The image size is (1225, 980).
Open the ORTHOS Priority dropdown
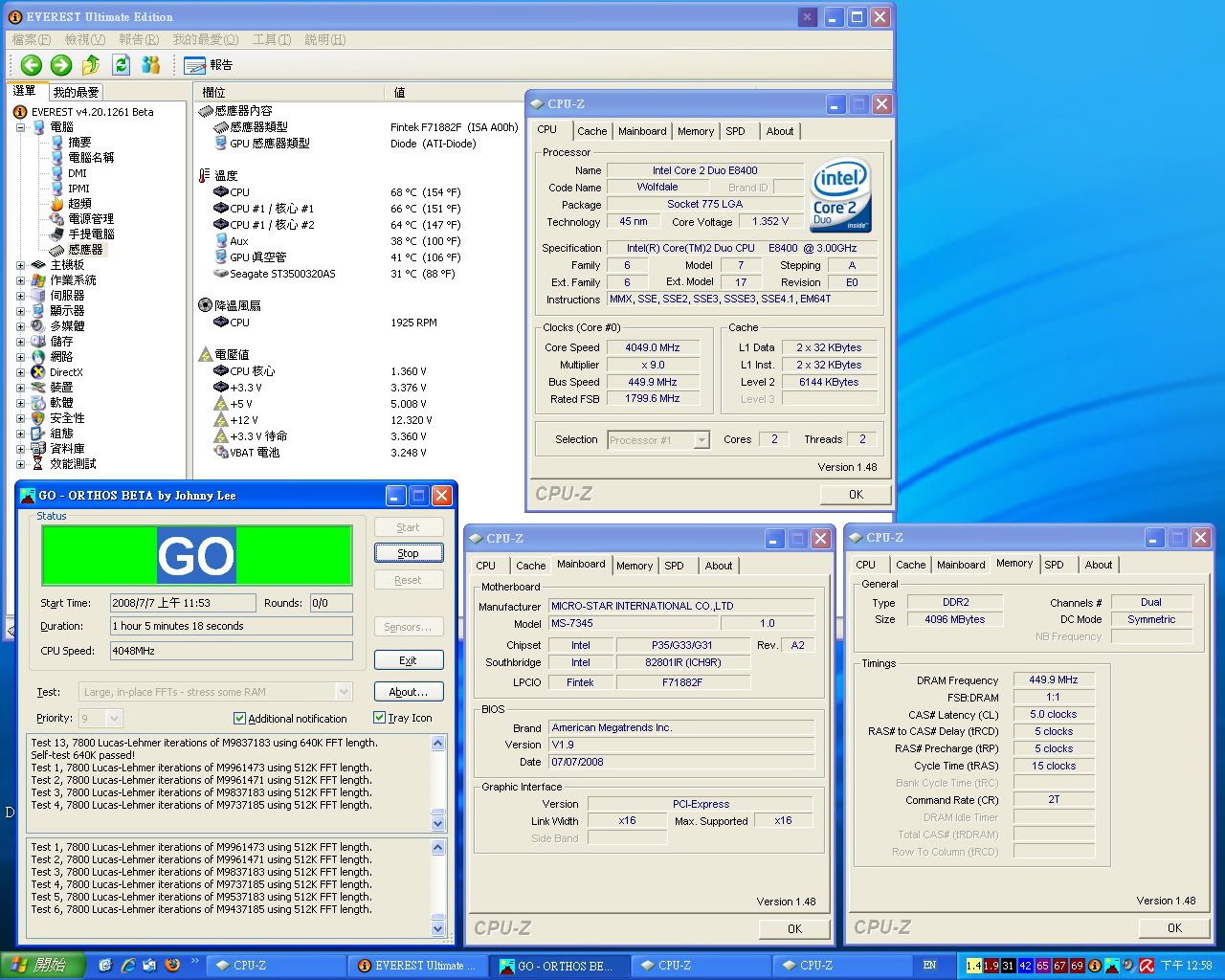point(114,718)
